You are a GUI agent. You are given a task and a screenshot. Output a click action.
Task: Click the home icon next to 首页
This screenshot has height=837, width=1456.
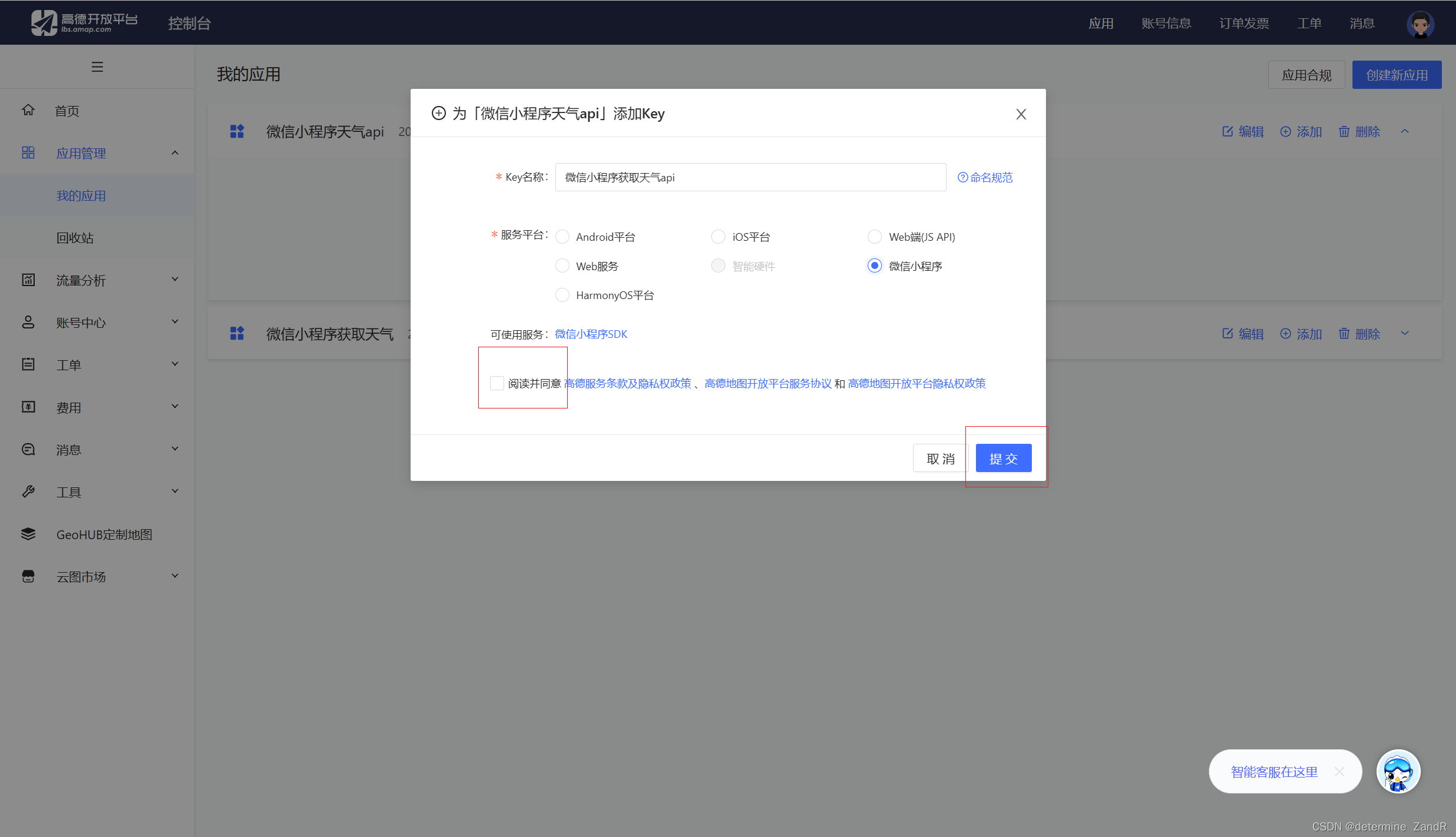28,110
